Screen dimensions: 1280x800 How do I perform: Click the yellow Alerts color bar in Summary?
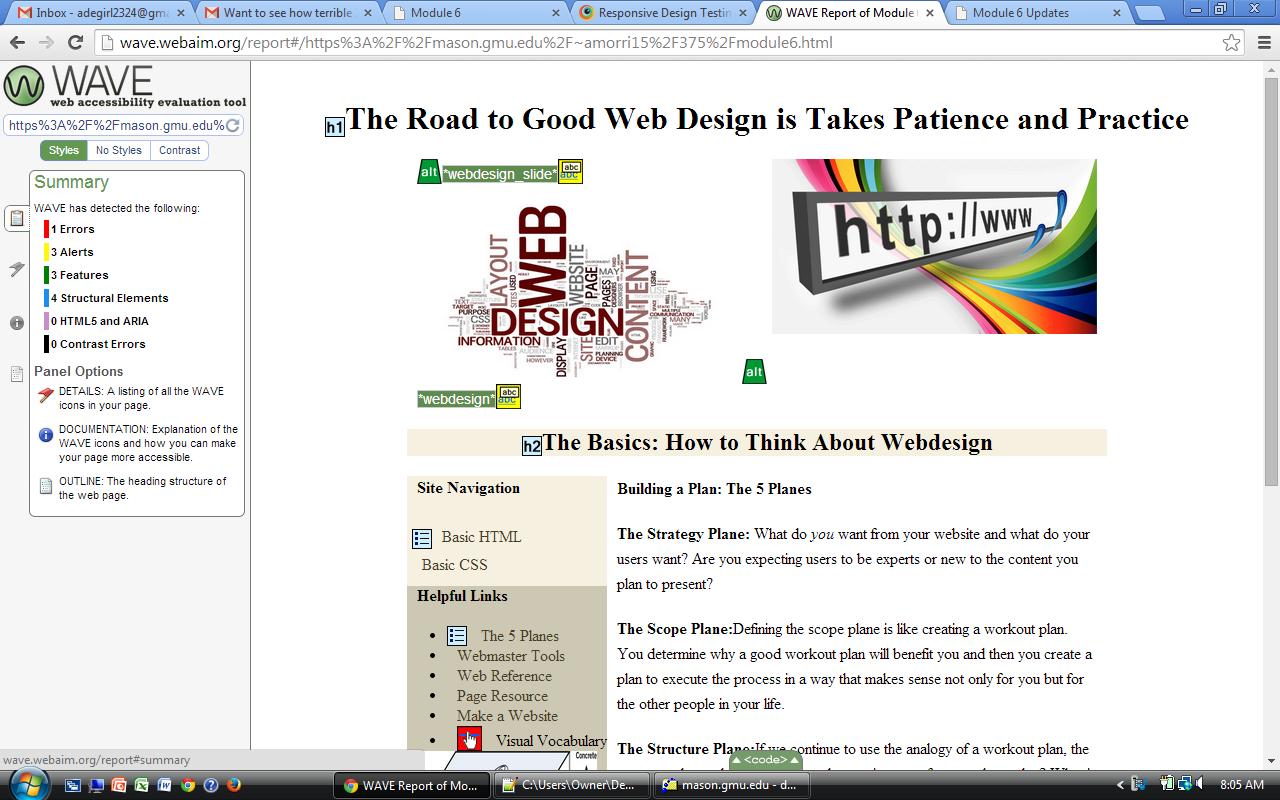[x=46, y=252]
